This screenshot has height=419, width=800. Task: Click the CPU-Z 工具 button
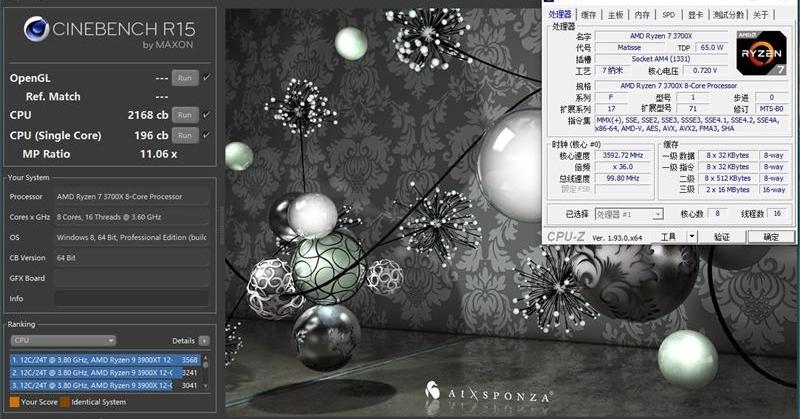pyautogui.click(x=668, y=237)
